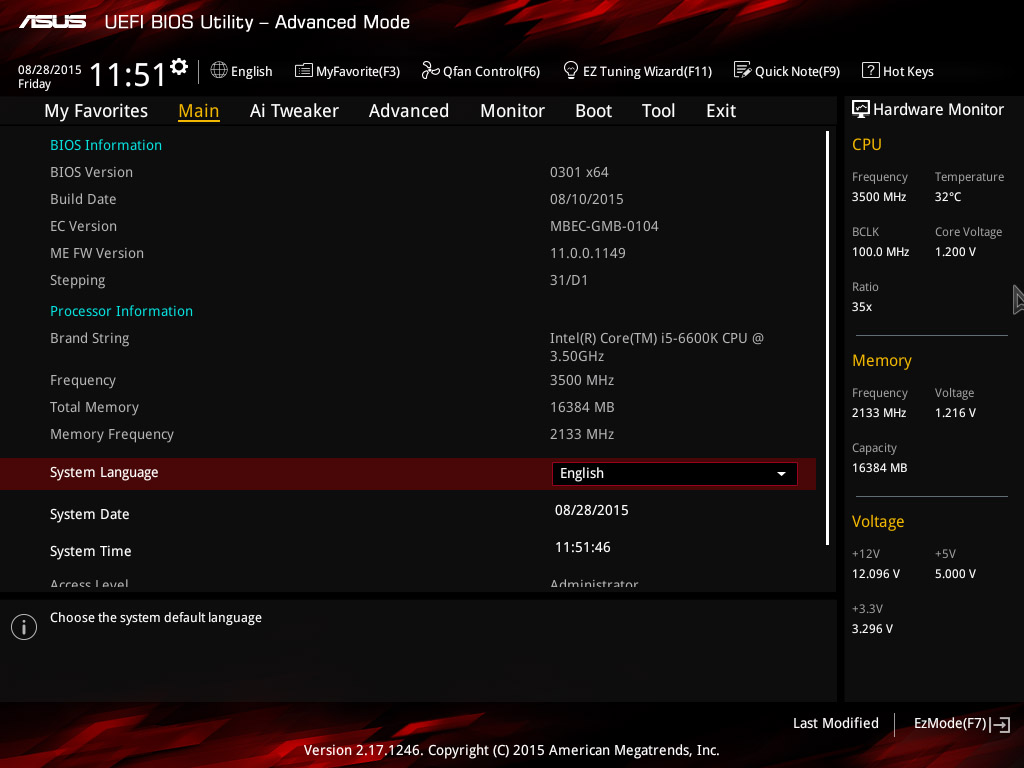Image resolution: width=1024 pixels, height=768 pixels.
Task: Open the Tool tab
Action: (658, 111)
